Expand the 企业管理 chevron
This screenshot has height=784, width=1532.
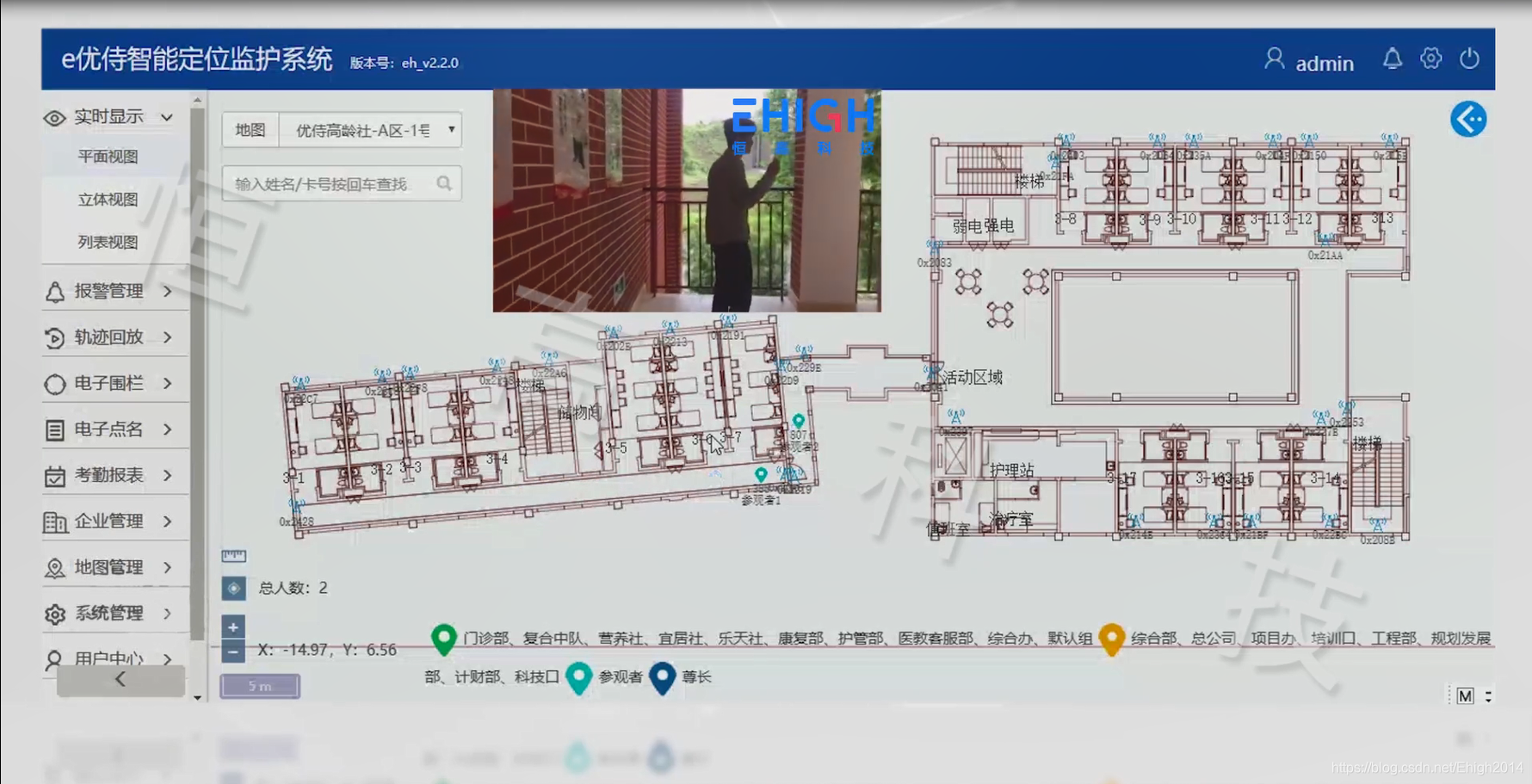(168, 522)
